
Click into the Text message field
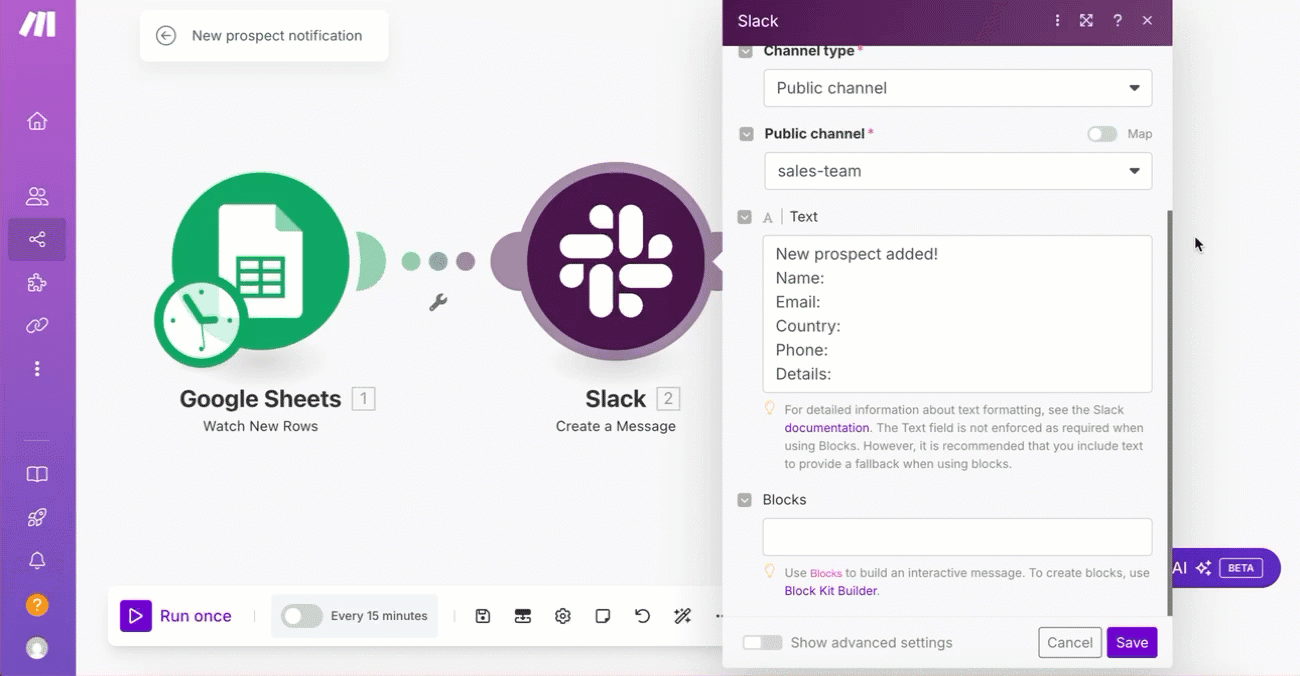(957, 314)
